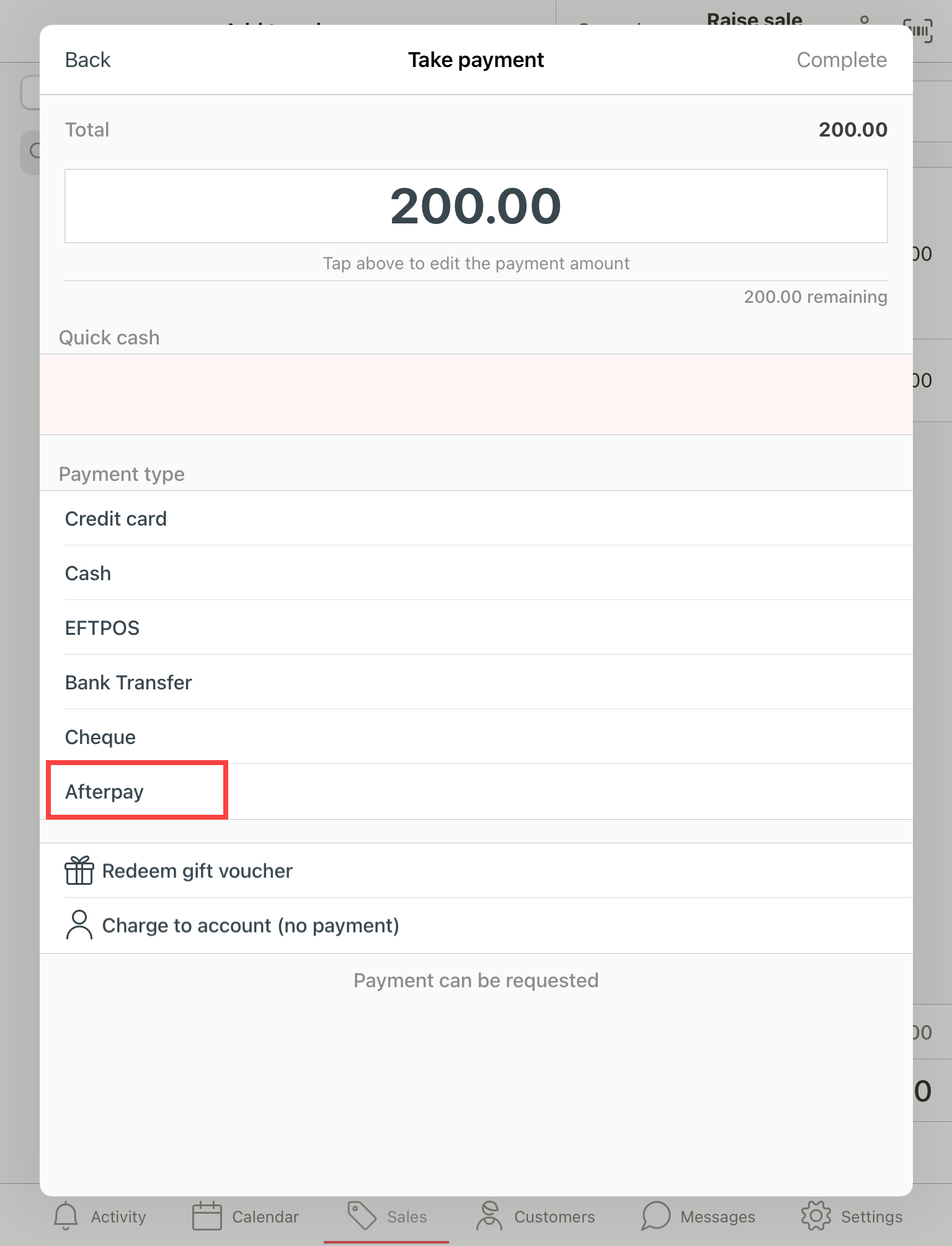The image size is (952, 1246).
Task: Open the Activity bell icon
Action: [65, 1216]
